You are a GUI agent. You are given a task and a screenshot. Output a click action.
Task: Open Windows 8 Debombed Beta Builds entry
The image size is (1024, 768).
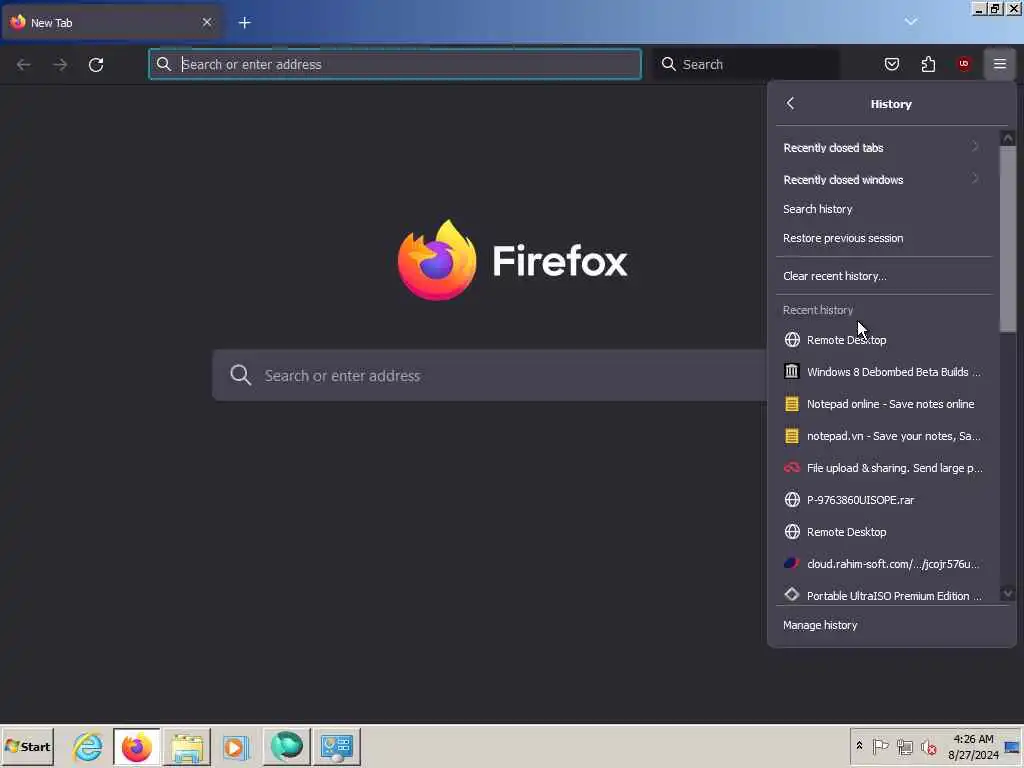[884, 372]
